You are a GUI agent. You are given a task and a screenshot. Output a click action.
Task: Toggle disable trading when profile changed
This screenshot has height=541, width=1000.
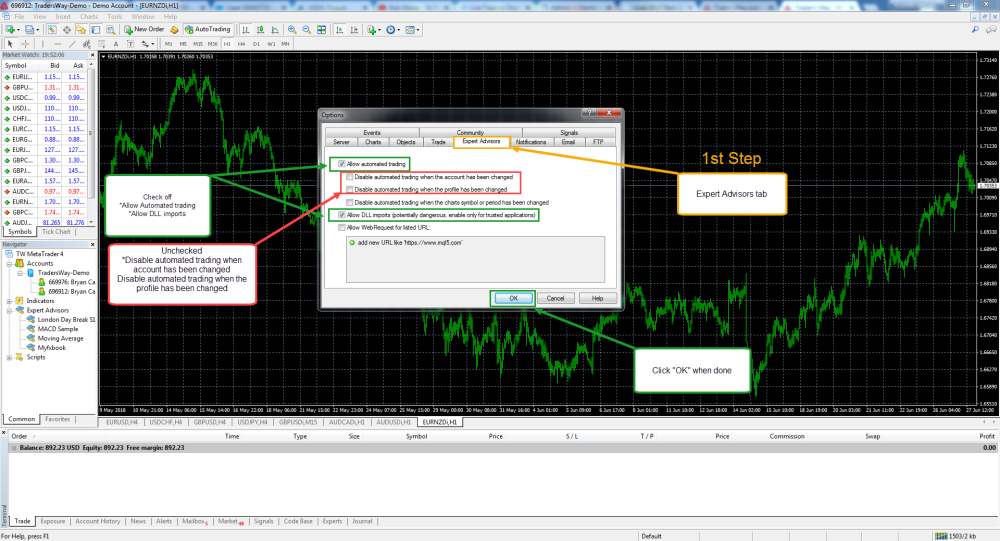point(349,189)
